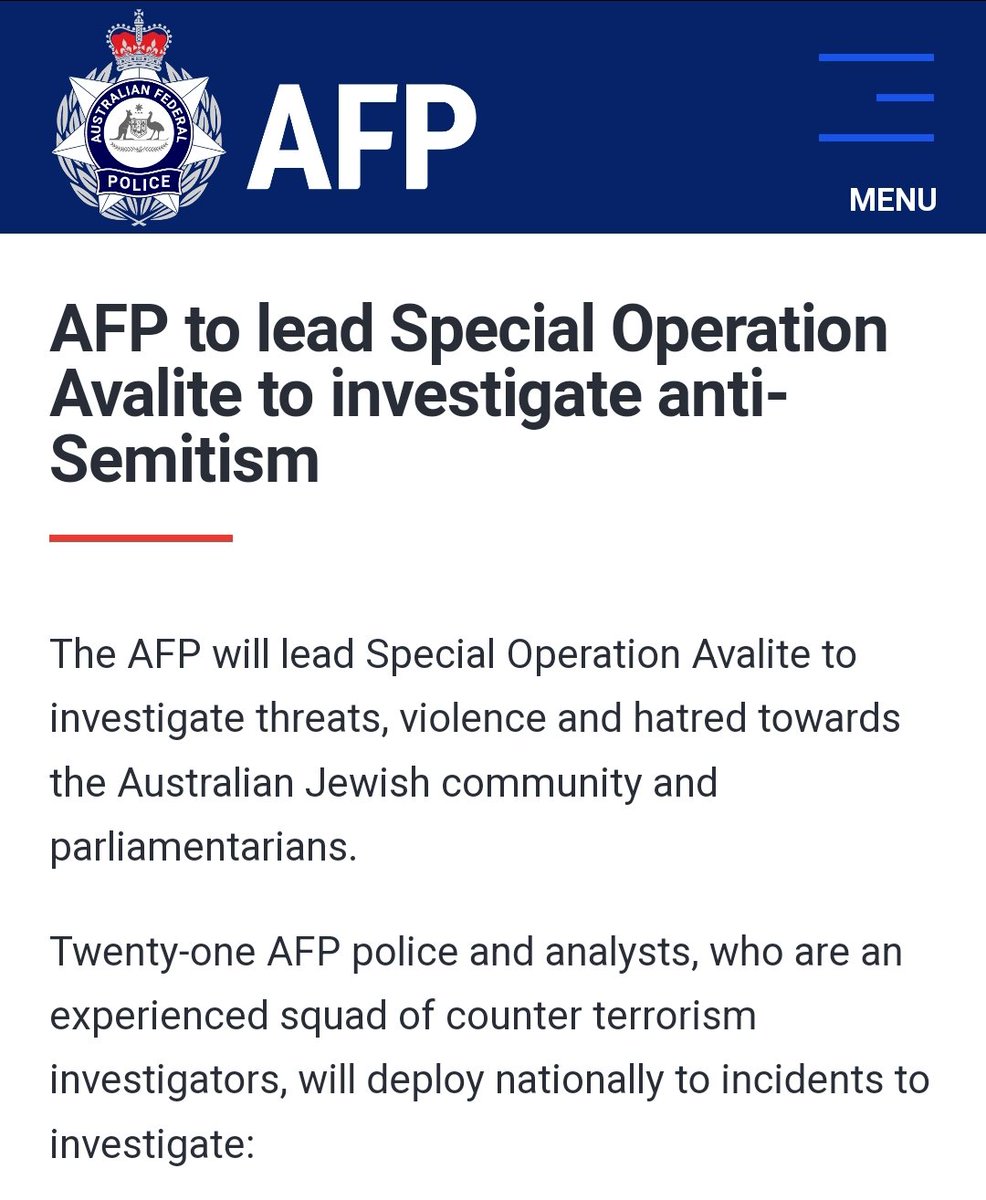Click the red divider line under headline
986x1200 pixels.
click(x=141, y=538)
